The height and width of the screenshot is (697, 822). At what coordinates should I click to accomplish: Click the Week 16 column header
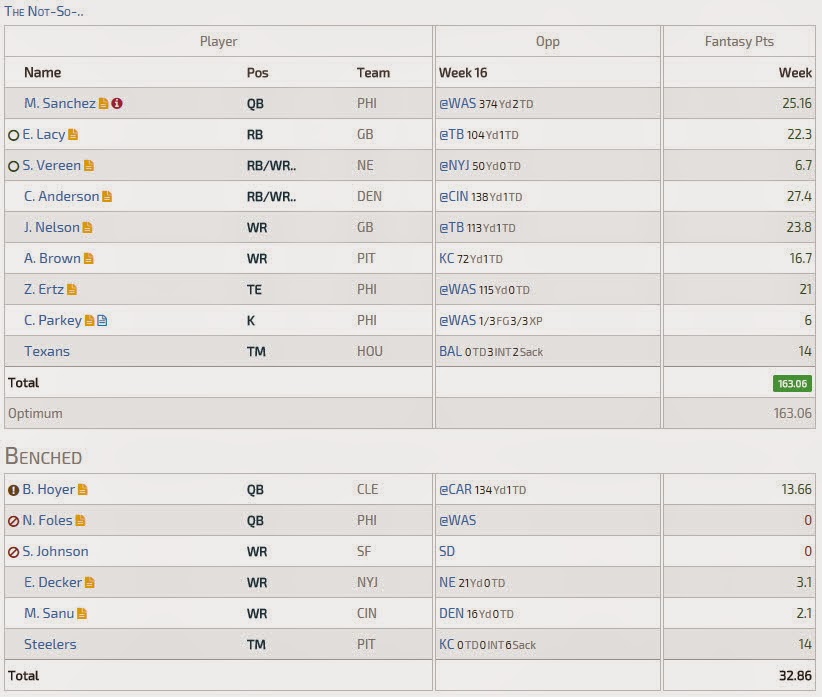463,73
